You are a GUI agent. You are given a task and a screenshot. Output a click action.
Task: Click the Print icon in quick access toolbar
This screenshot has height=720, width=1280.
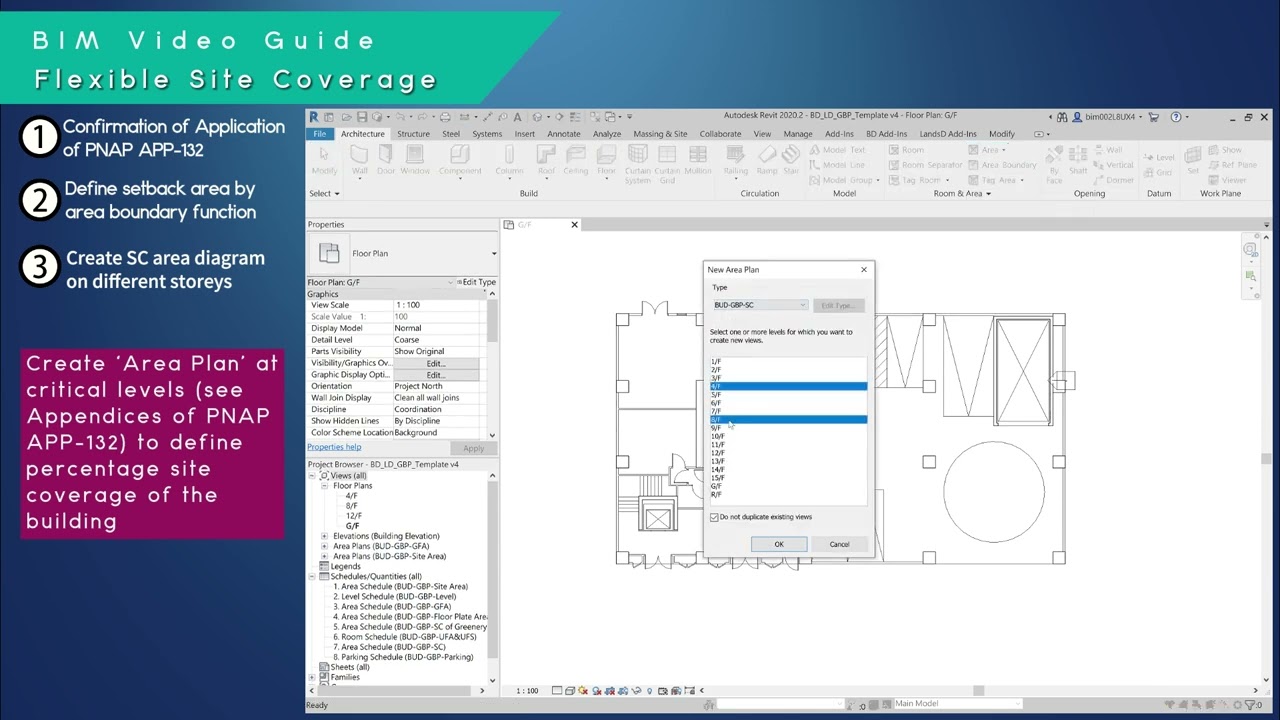445,117
